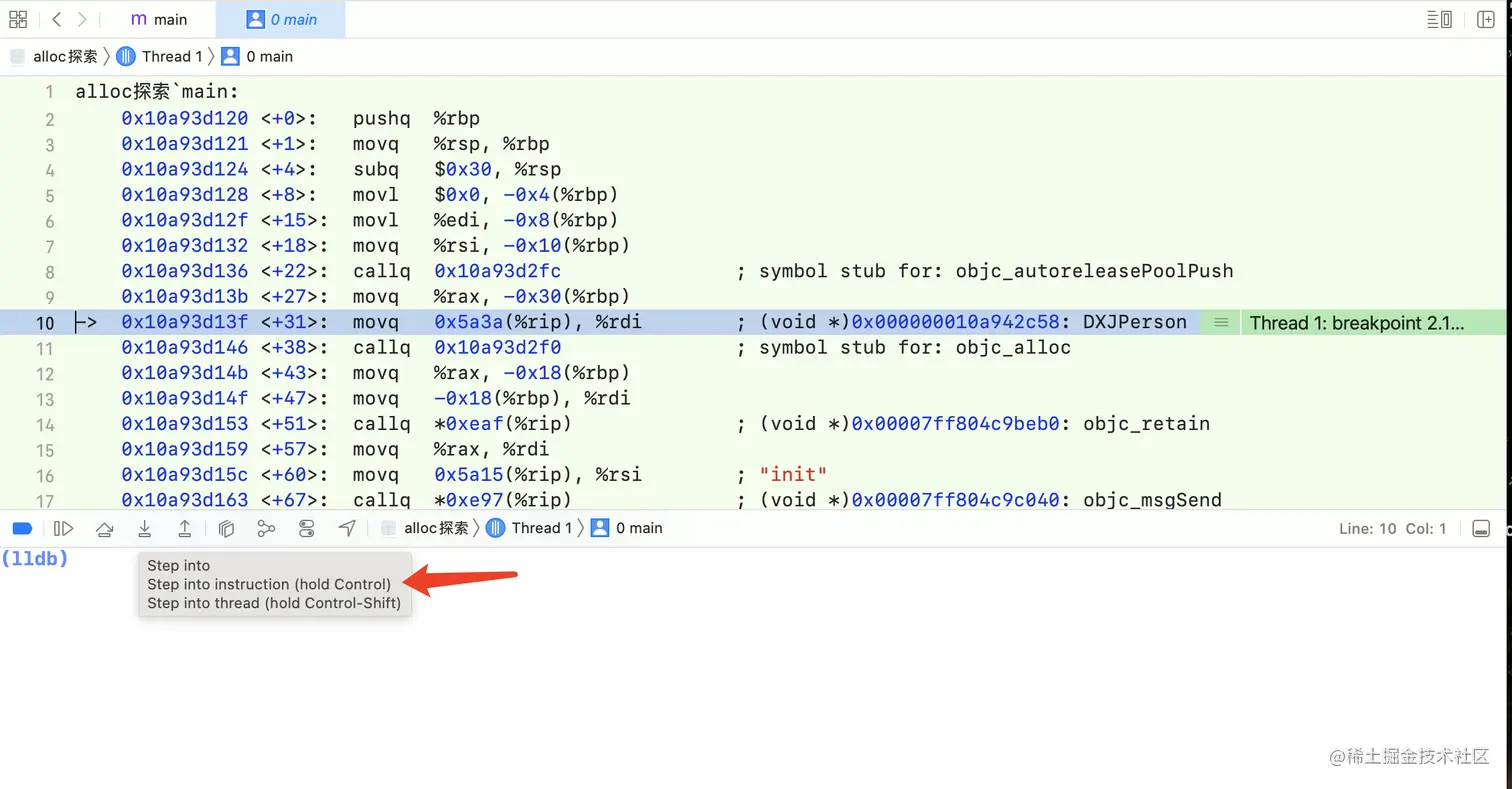This screenshot has height=789, width=1512.
Task: Click address 0x10a93d159 on line 15
Action: click(185, 449)
